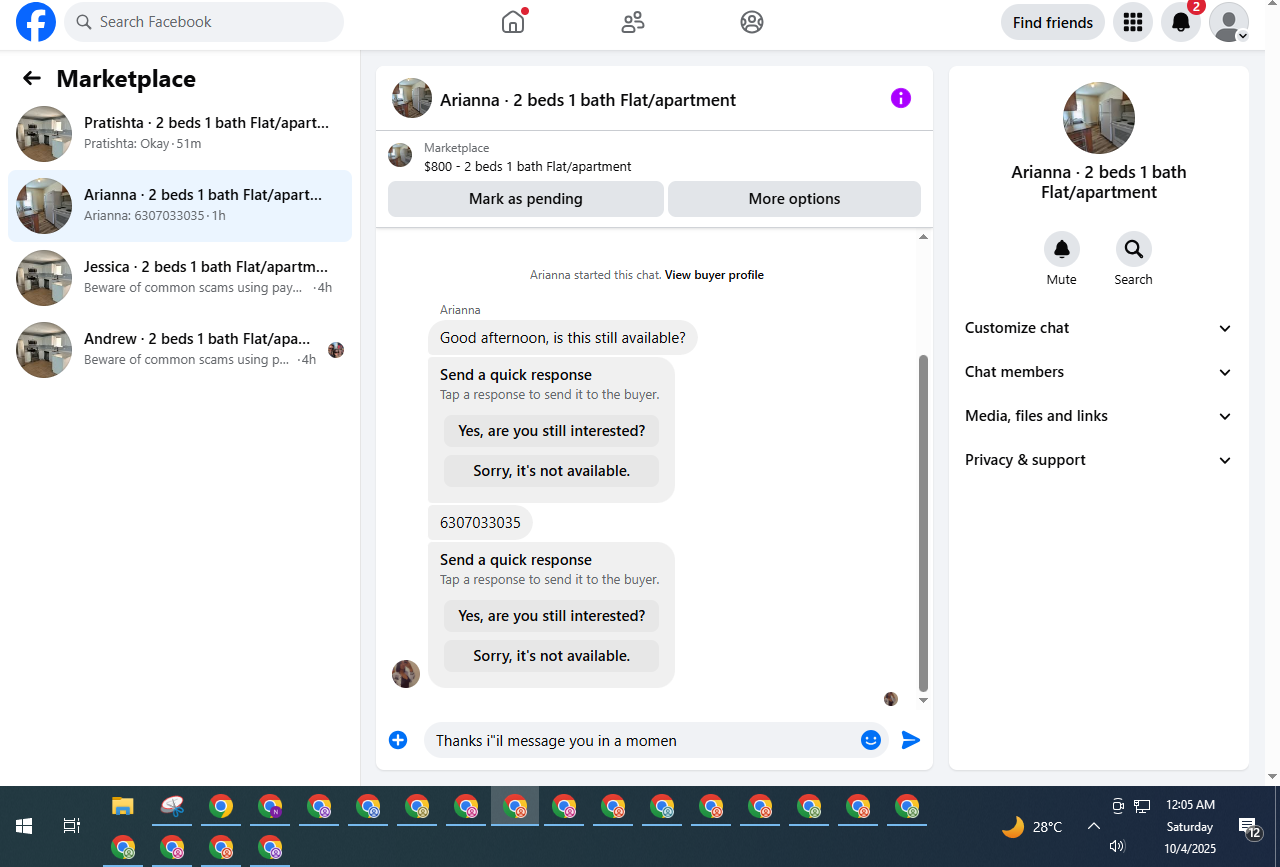Expand Media, files and links section

click(x=1099, y=416)
